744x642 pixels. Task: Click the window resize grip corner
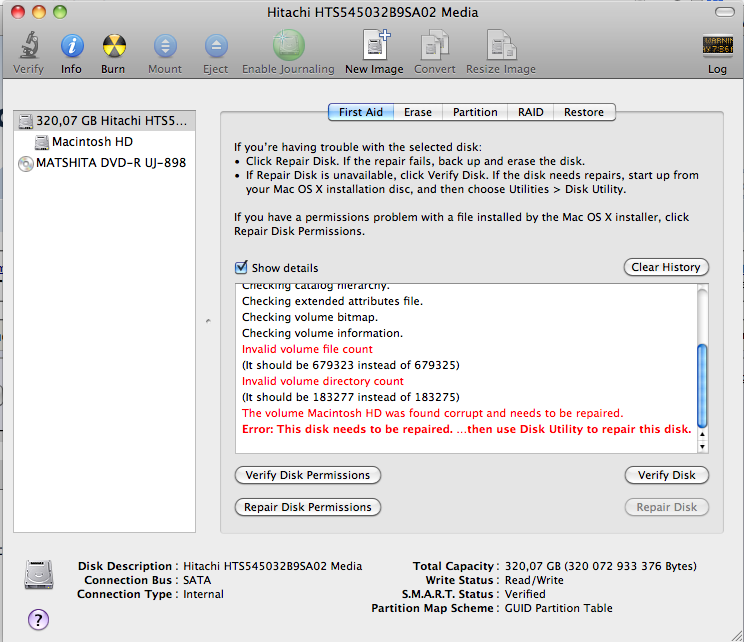click(736, 635)
